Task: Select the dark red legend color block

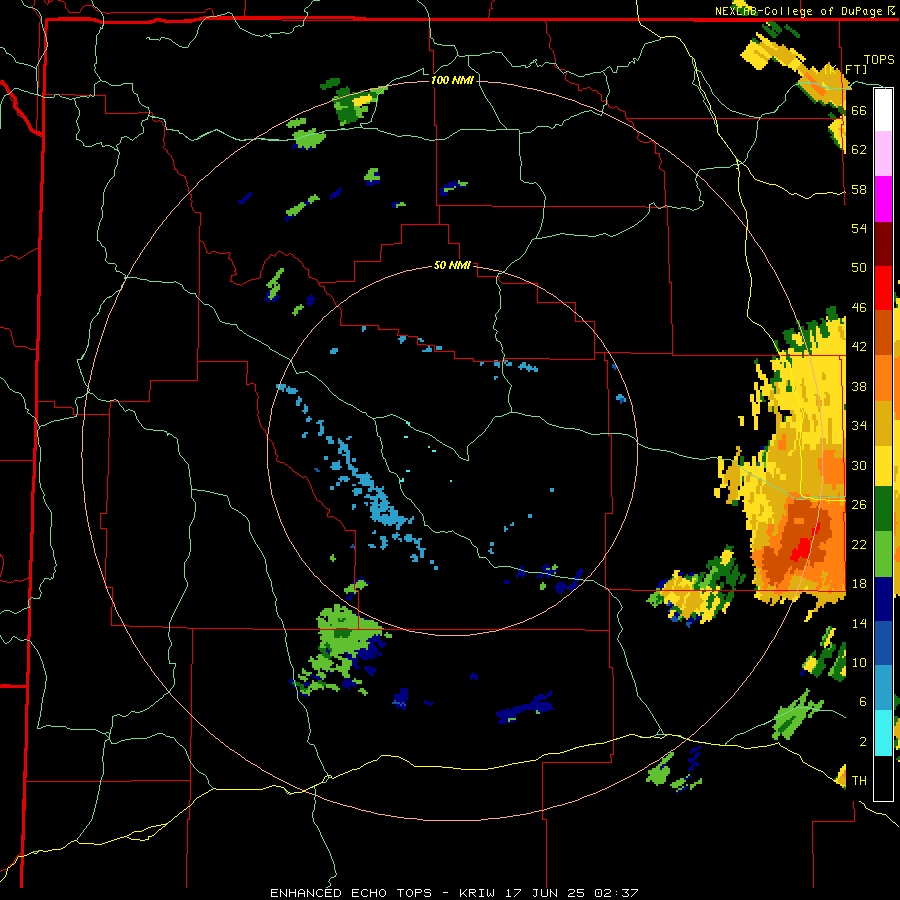Action: (x=883, y=244)
